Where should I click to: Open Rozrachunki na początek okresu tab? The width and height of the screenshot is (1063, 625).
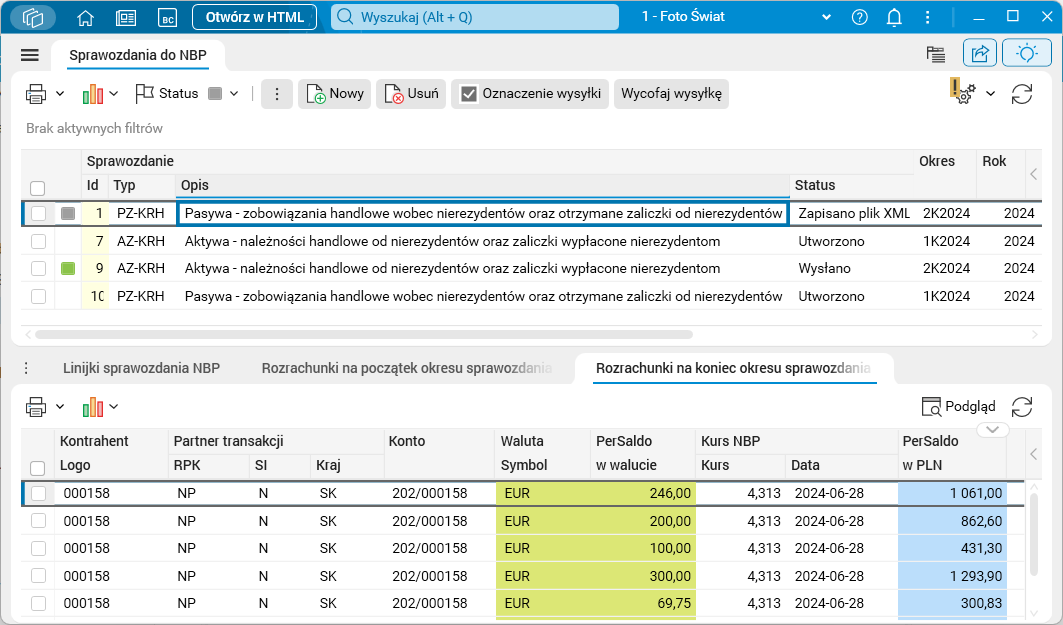coord(406,368)
